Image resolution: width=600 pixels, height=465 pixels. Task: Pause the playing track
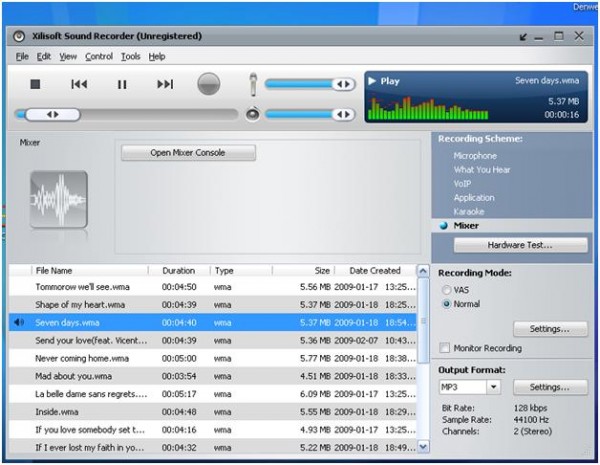coord(122,84)
